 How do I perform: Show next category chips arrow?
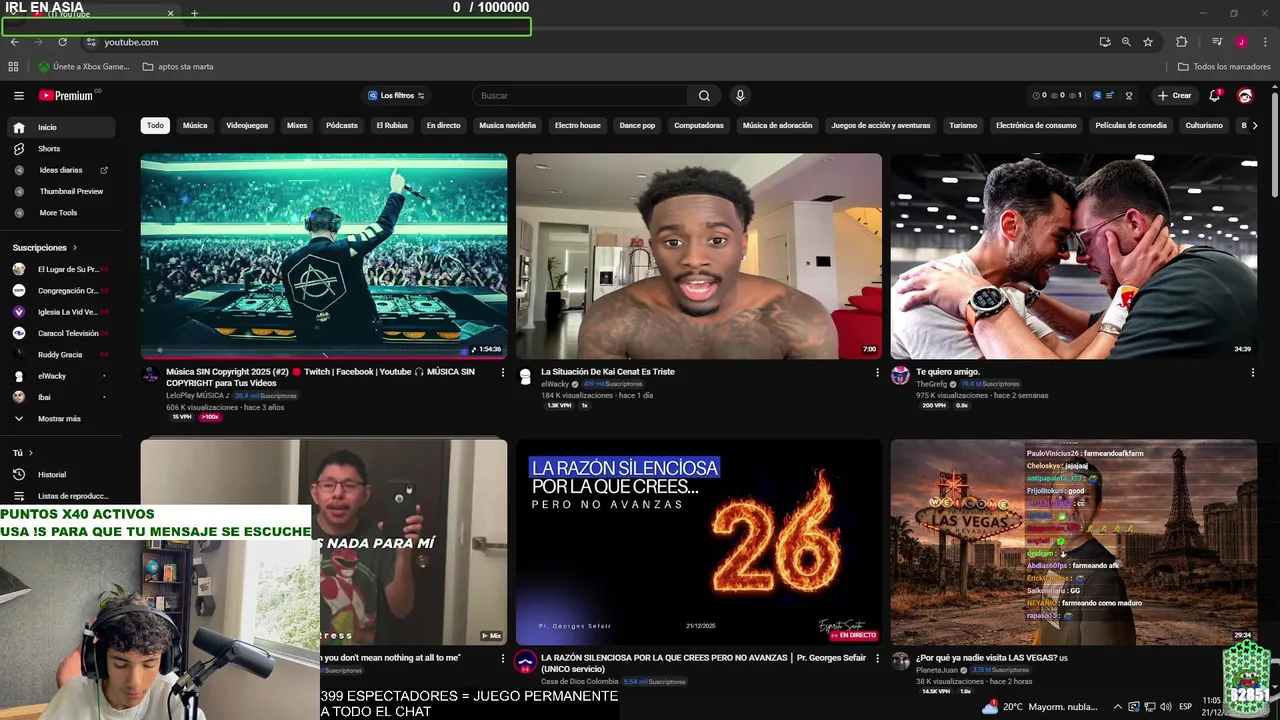[x=1255, y=126]
